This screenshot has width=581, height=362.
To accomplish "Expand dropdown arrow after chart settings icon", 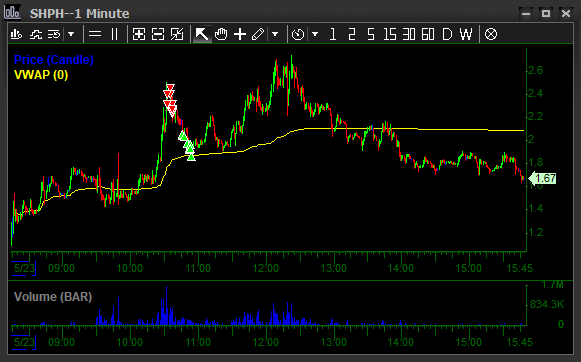I will (x=71, y=34).
